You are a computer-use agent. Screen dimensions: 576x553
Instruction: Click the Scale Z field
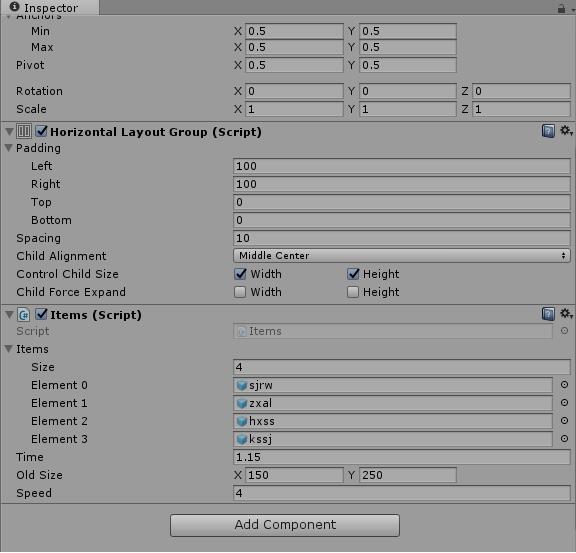pyautogui.click(x=521, y=109)
